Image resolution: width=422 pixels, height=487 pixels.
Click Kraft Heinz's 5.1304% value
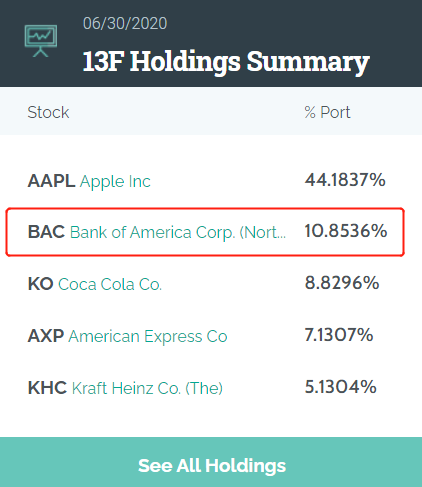click(x=341, y=387)
